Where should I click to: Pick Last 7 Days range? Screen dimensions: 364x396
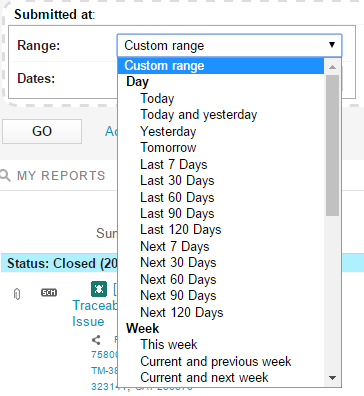pos(174,164)
